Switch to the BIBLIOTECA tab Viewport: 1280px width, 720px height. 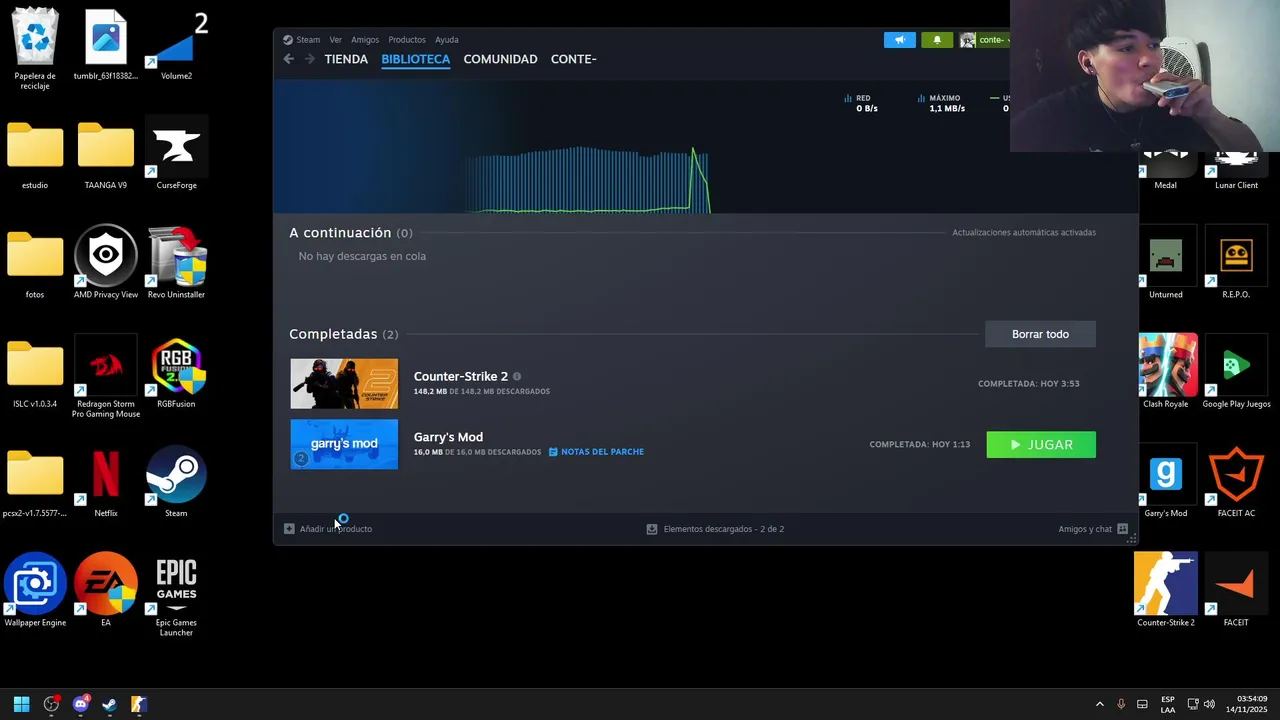click(416, 59)
